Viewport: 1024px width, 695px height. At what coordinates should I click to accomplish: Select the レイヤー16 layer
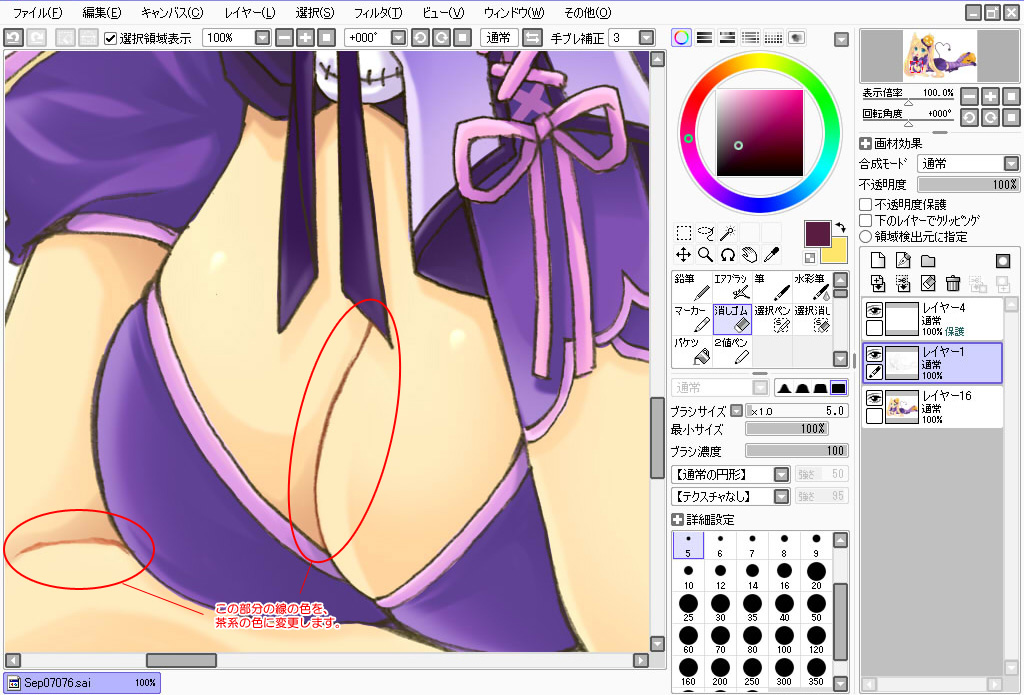coord(933,406)
